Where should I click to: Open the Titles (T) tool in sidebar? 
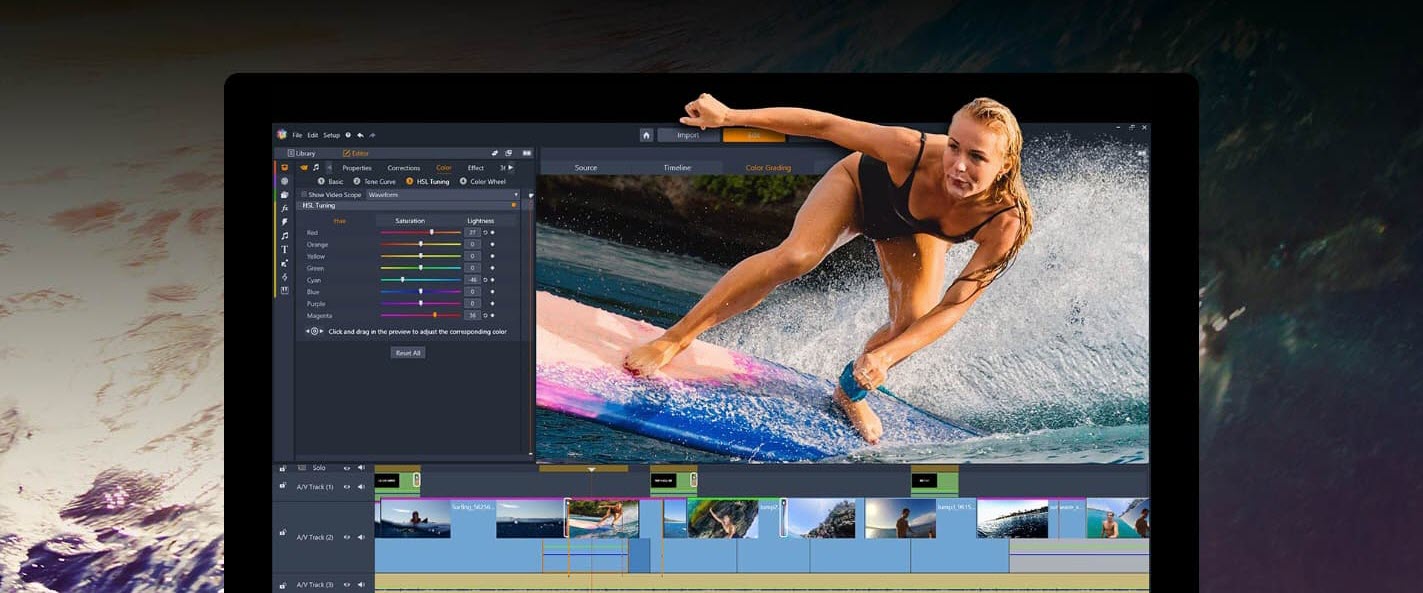pos(284,249)
